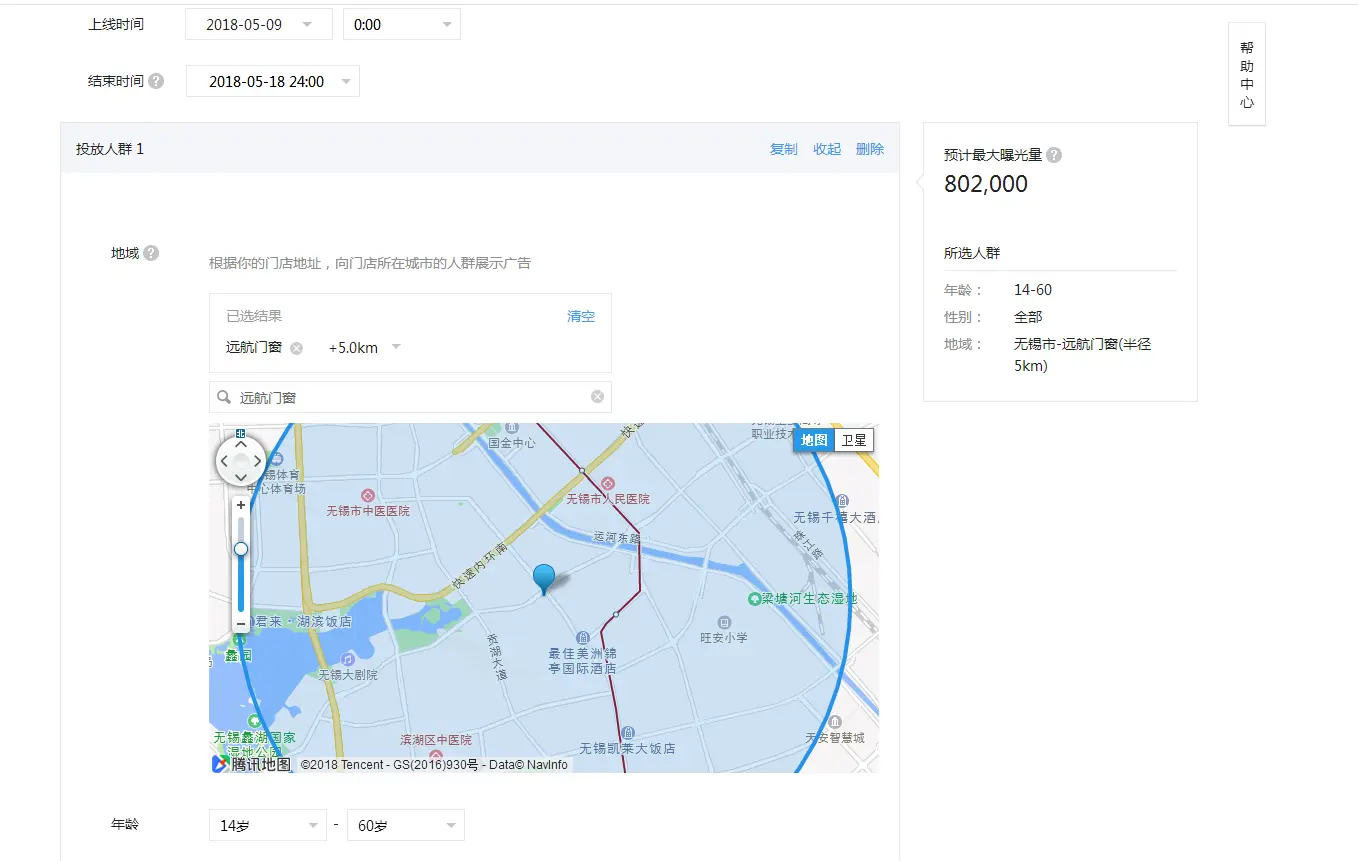
Task: Click 复制 link to copy audience
Action: click(x=783, y=149)
